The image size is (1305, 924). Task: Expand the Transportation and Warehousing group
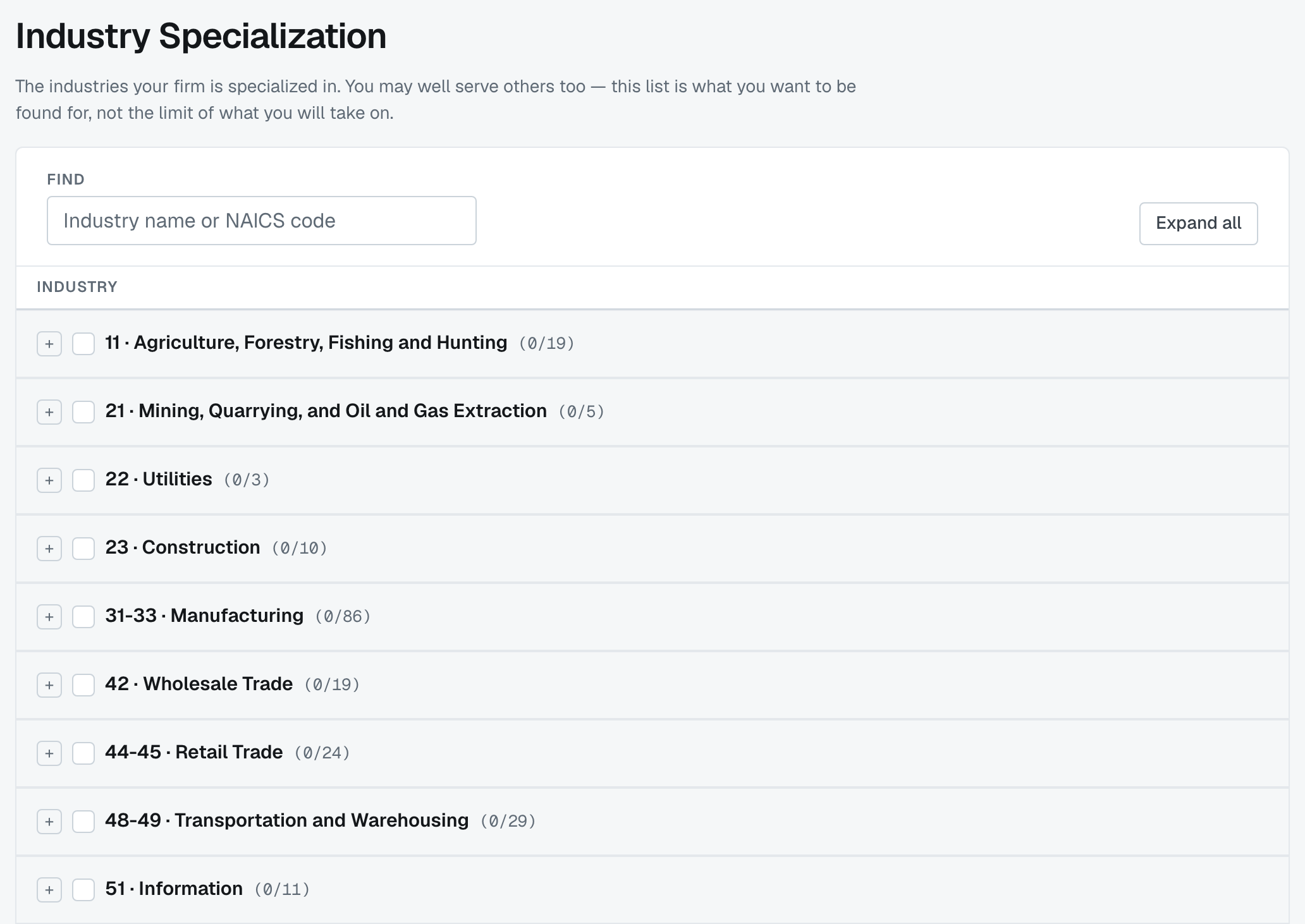49,822
